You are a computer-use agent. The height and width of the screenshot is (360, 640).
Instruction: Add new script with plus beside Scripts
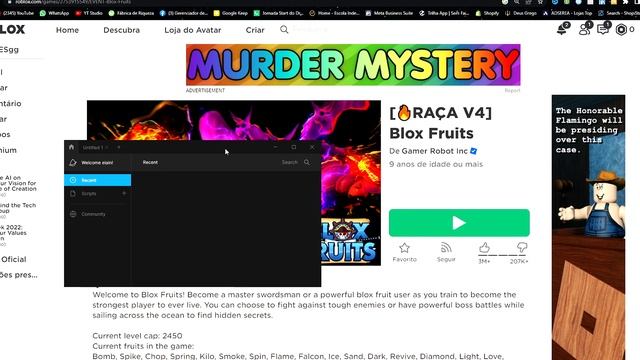pyautogui.click(x=124, y=193)
